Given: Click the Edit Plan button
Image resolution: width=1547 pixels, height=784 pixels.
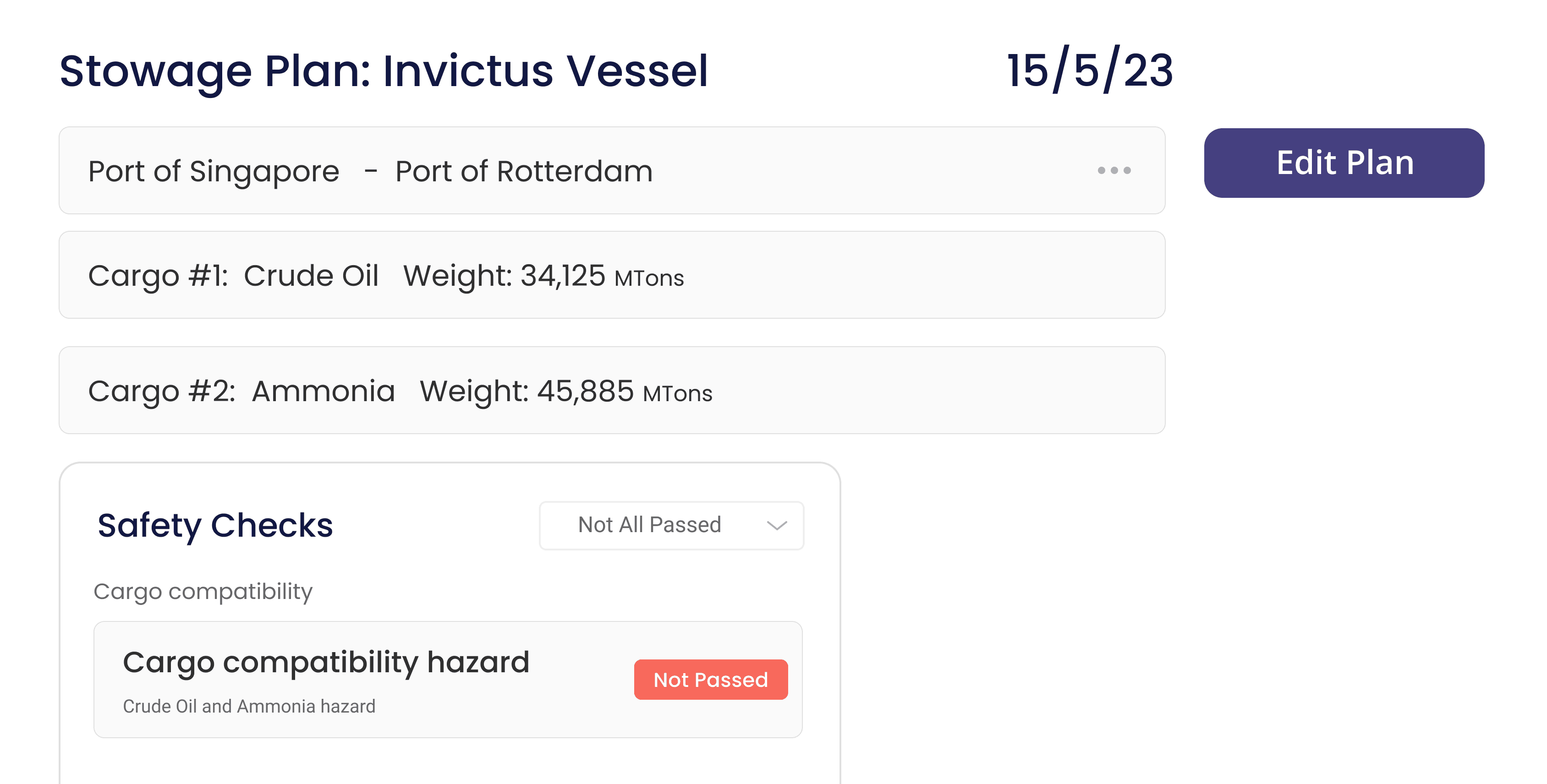Looking at the screenshot, I should pos(1344,163).
